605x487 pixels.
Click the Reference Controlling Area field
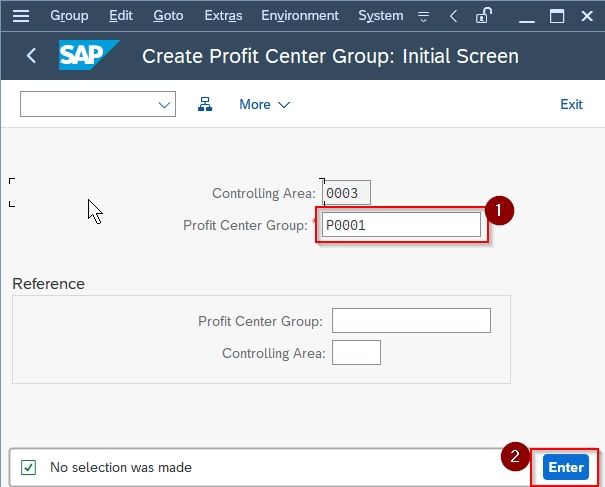(356, 352)
